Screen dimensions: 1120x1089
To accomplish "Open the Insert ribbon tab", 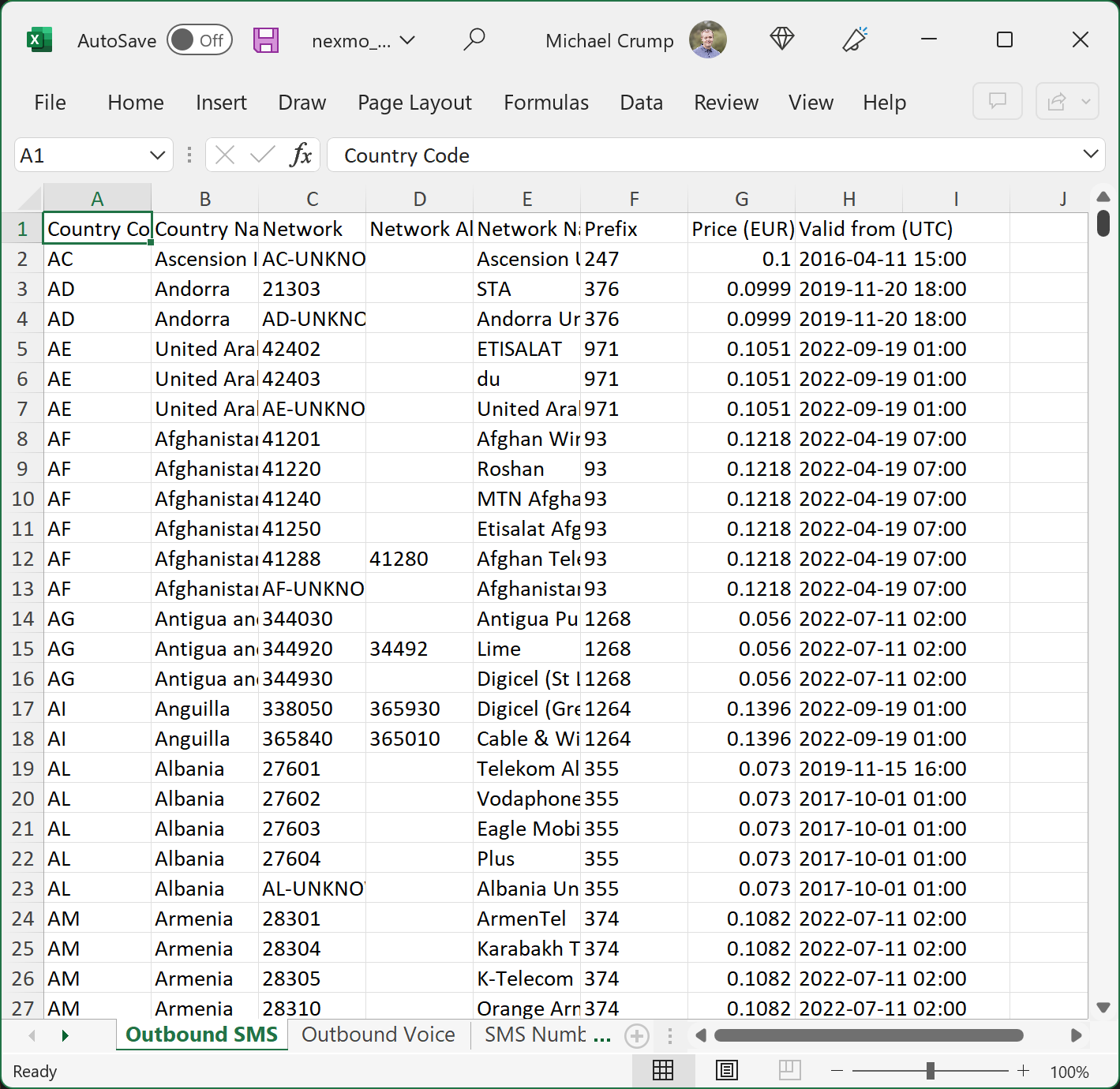I will (x=221, y=103).
